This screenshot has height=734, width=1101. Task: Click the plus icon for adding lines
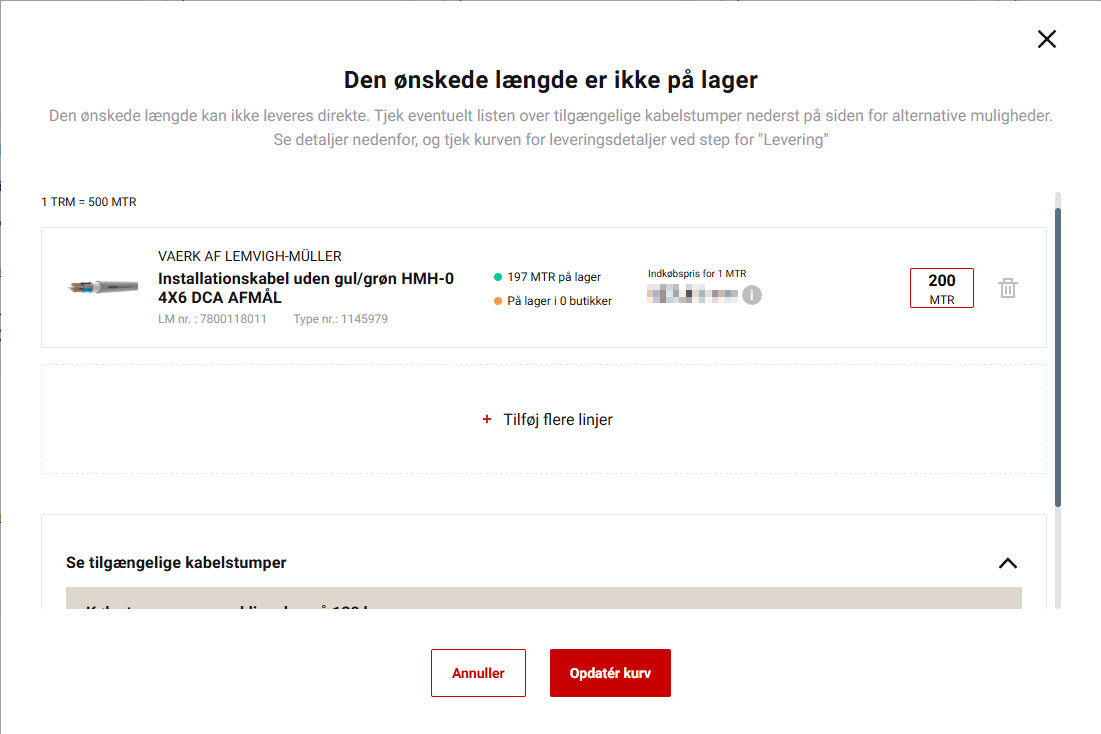(487, 420)
